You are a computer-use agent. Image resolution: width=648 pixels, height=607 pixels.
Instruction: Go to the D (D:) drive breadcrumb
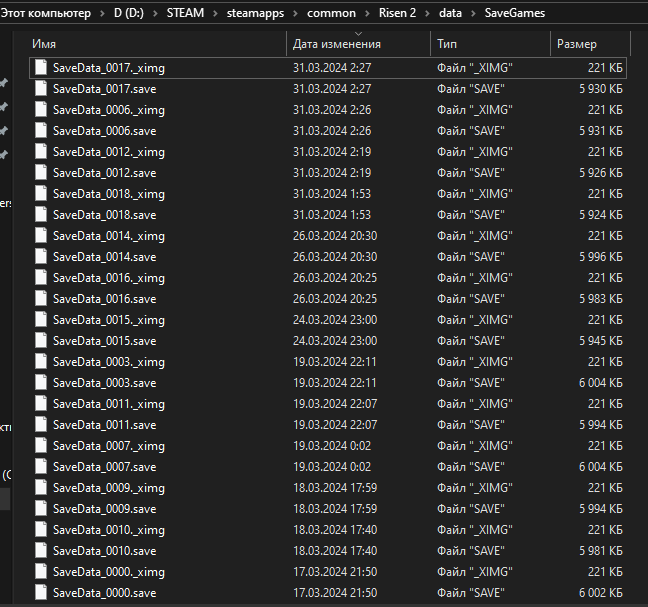coord(129,13)
